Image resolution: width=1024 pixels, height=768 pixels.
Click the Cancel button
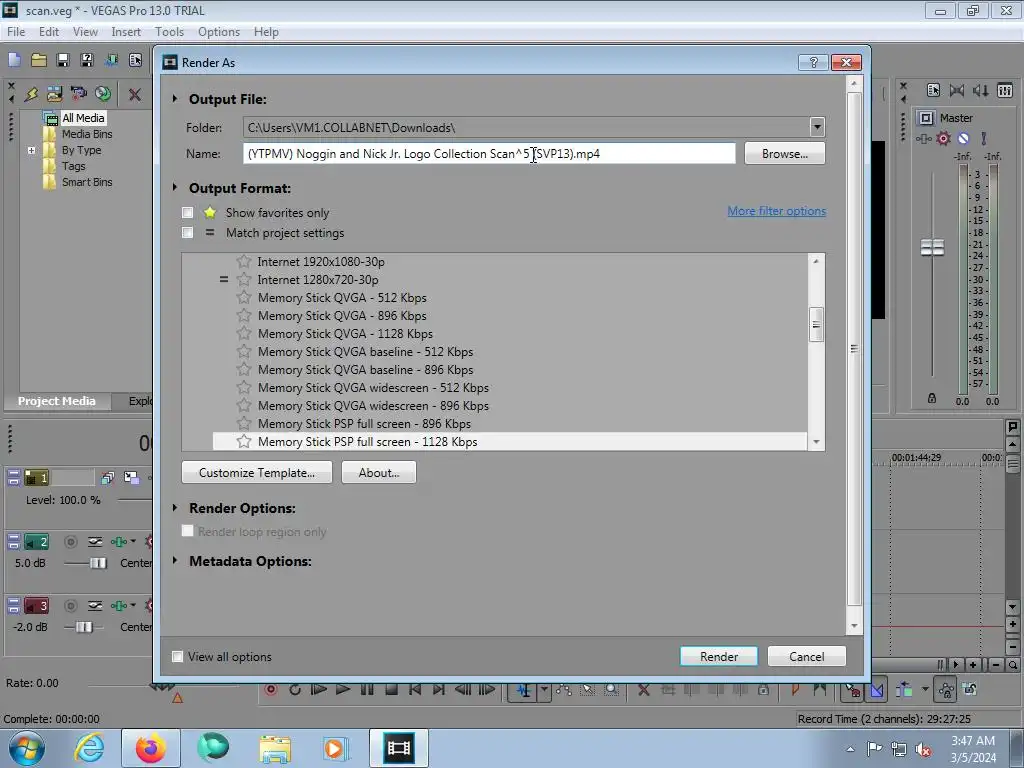click(807, 656)
